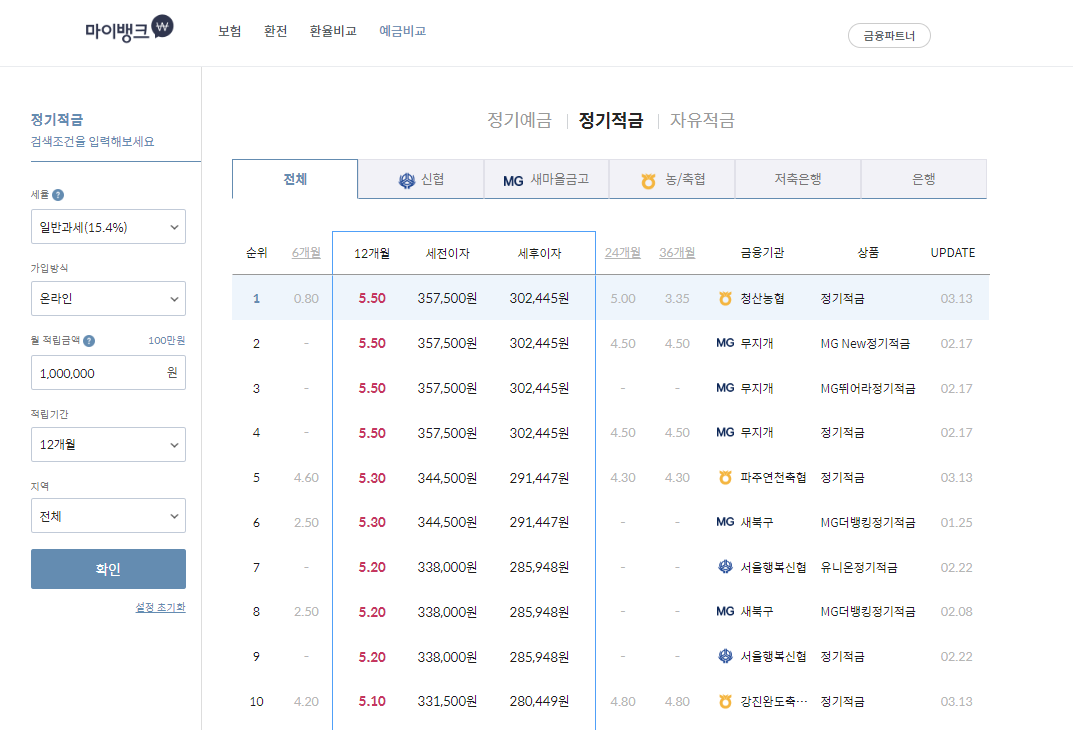
Task: Click the 세전이자 column header
Action: pos(448,254)
